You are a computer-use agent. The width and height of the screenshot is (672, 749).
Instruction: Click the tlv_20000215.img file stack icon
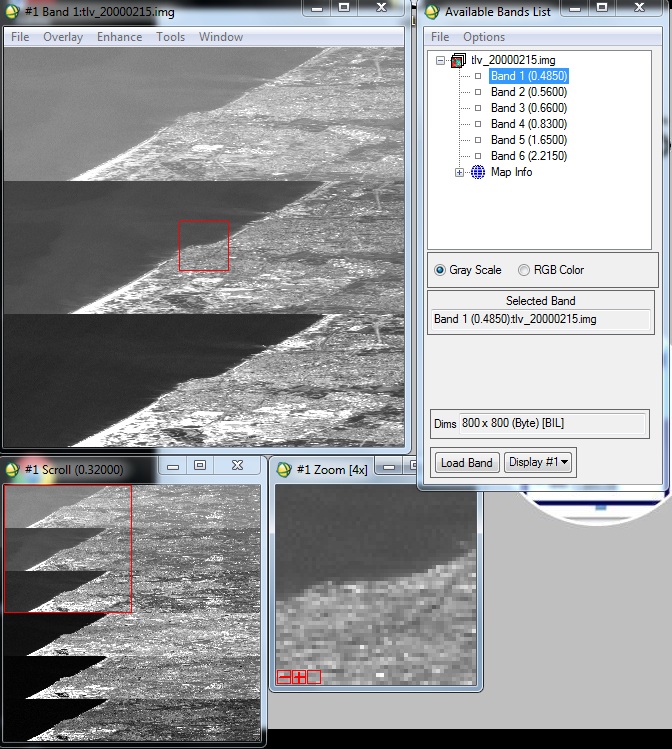(458, 60)
